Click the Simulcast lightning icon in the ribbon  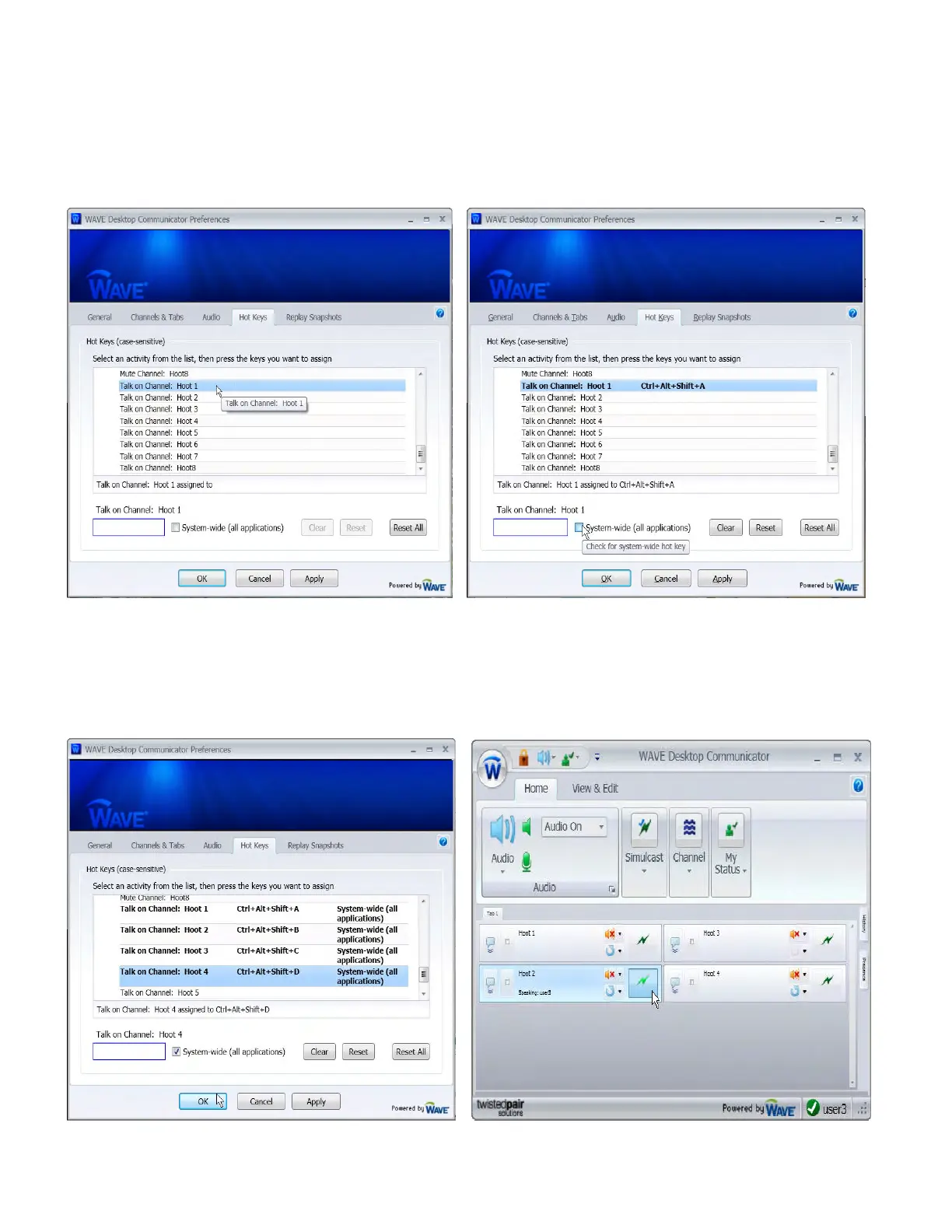click(644, 828)
